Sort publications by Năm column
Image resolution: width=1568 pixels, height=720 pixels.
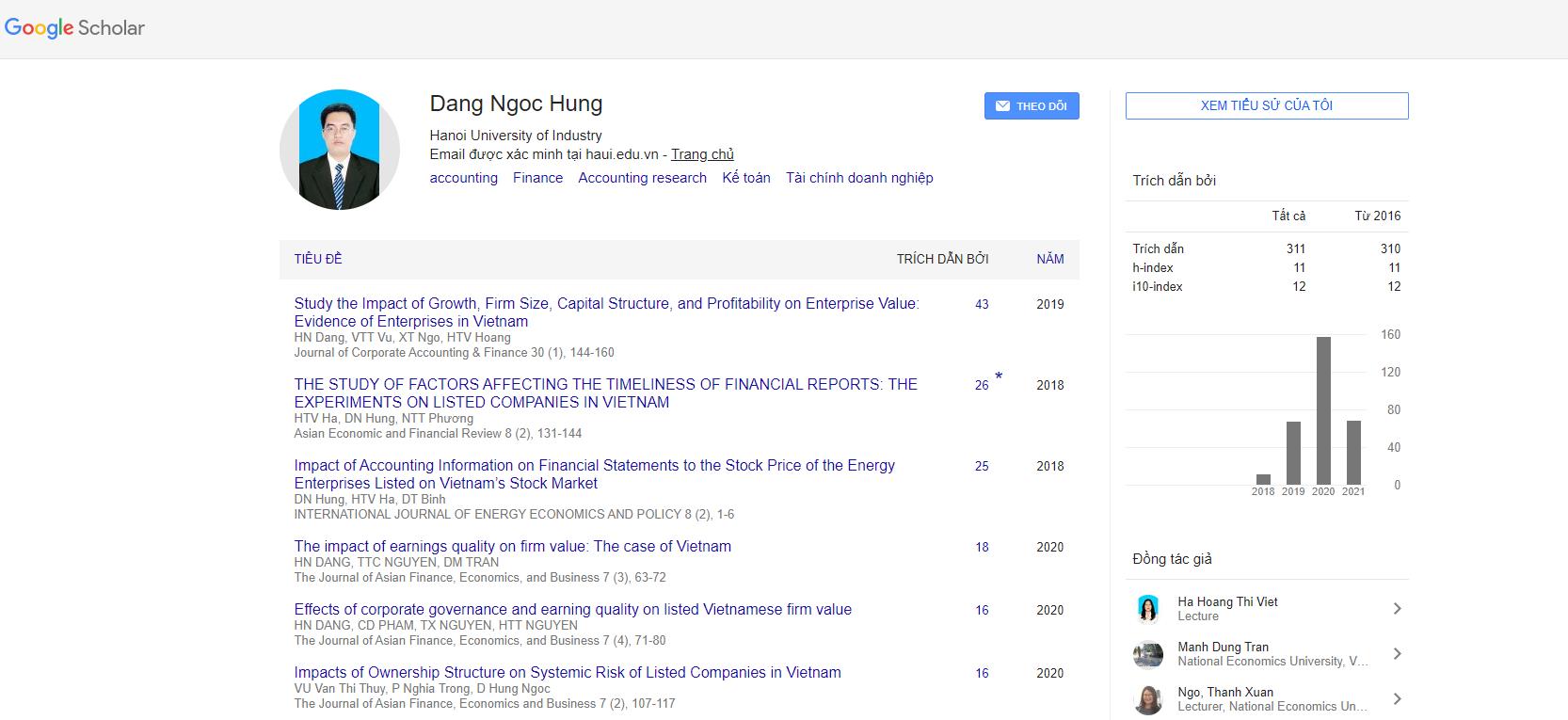[x=1049, y=259]
